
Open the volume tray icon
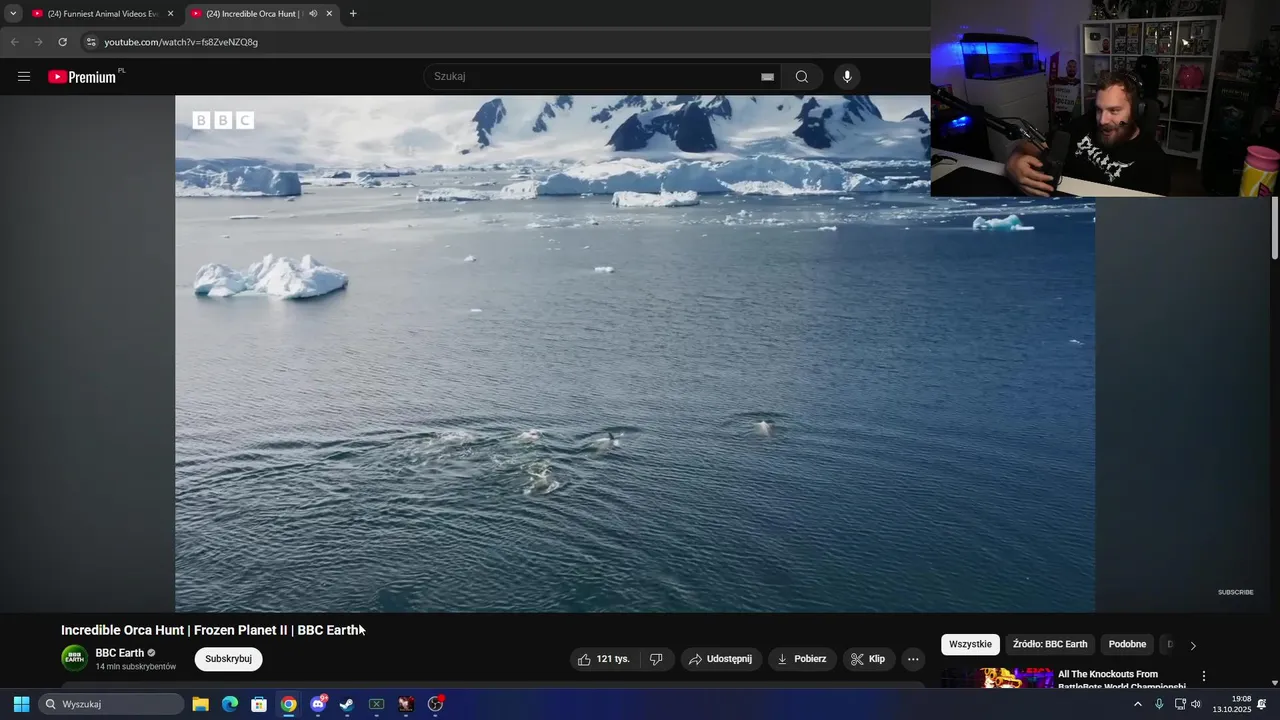[x=1196, y=704]
